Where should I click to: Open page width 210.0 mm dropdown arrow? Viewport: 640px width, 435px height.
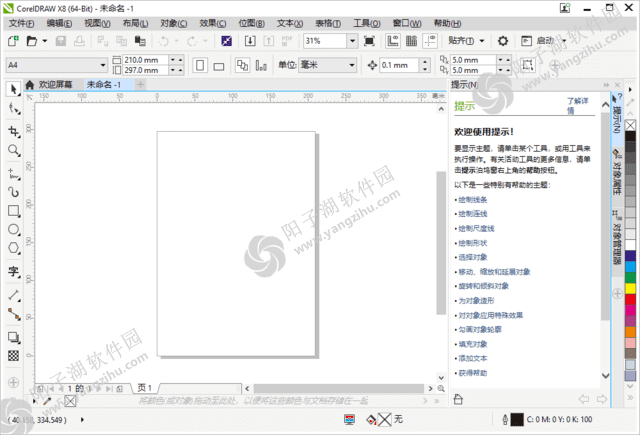(173, 60)
